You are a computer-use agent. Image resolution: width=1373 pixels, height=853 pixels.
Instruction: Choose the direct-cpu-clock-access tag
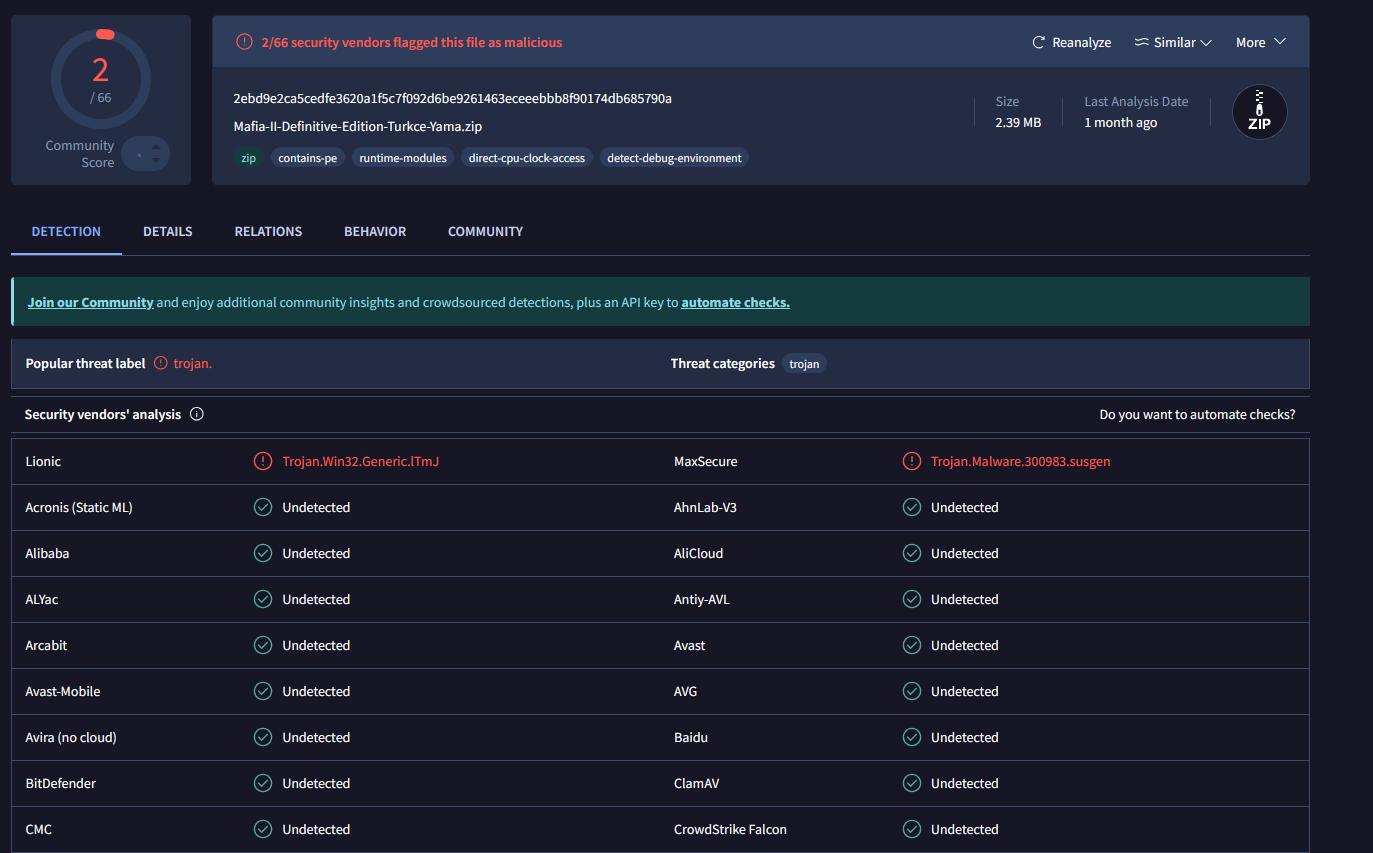(527, 158)
